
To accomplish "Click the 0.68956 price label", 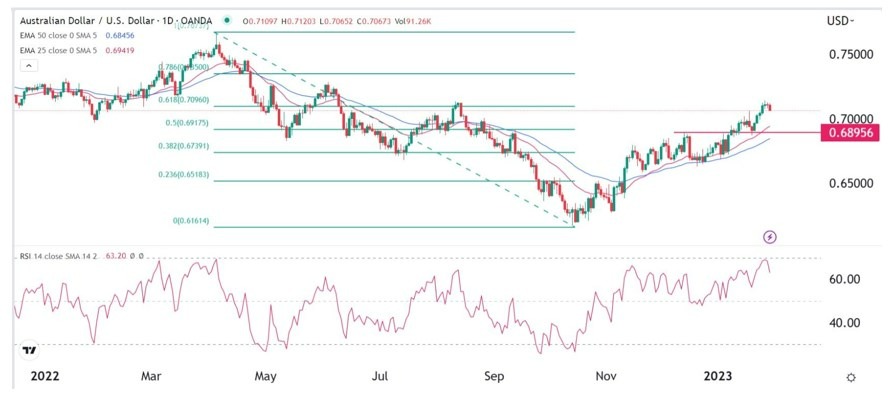I will pyautogui.click(x=850, y=134).
